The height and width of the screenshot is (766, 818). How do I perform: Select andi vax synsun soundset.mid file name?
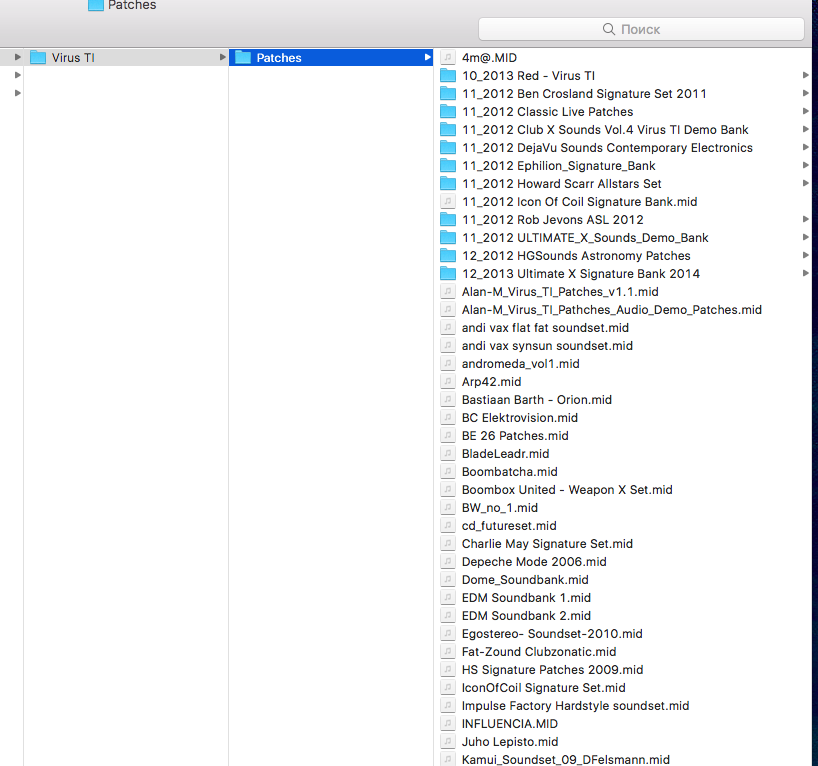[547, 345]
